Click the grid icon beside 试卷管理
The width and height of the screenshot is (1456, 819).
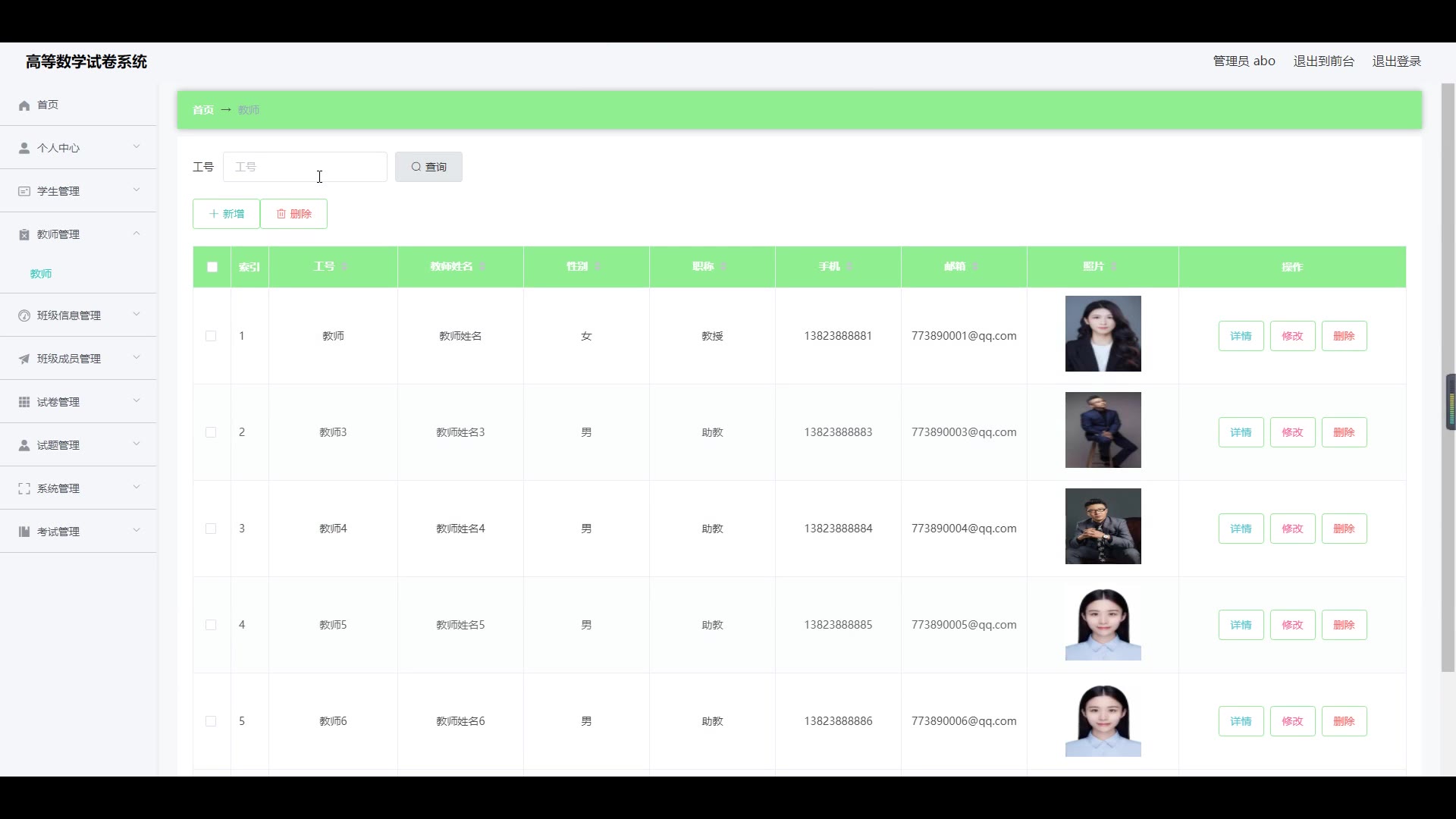click(x=24, y=402)
